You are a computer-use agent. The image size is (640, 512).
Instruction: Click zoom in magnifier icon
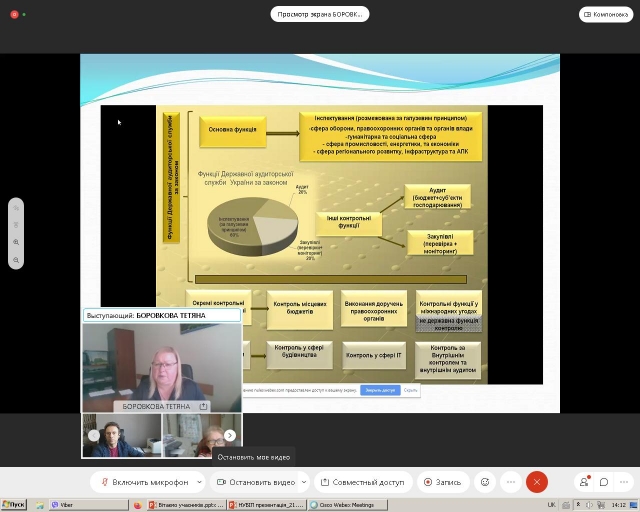click(16, 242)
